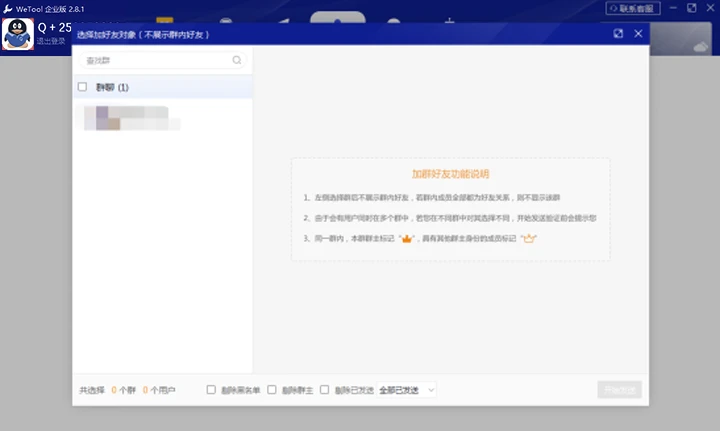The height and width of the screenshot is (433, 720).
Task: Click the cloud icon in the WeTool window
Action: coord(700,47)
